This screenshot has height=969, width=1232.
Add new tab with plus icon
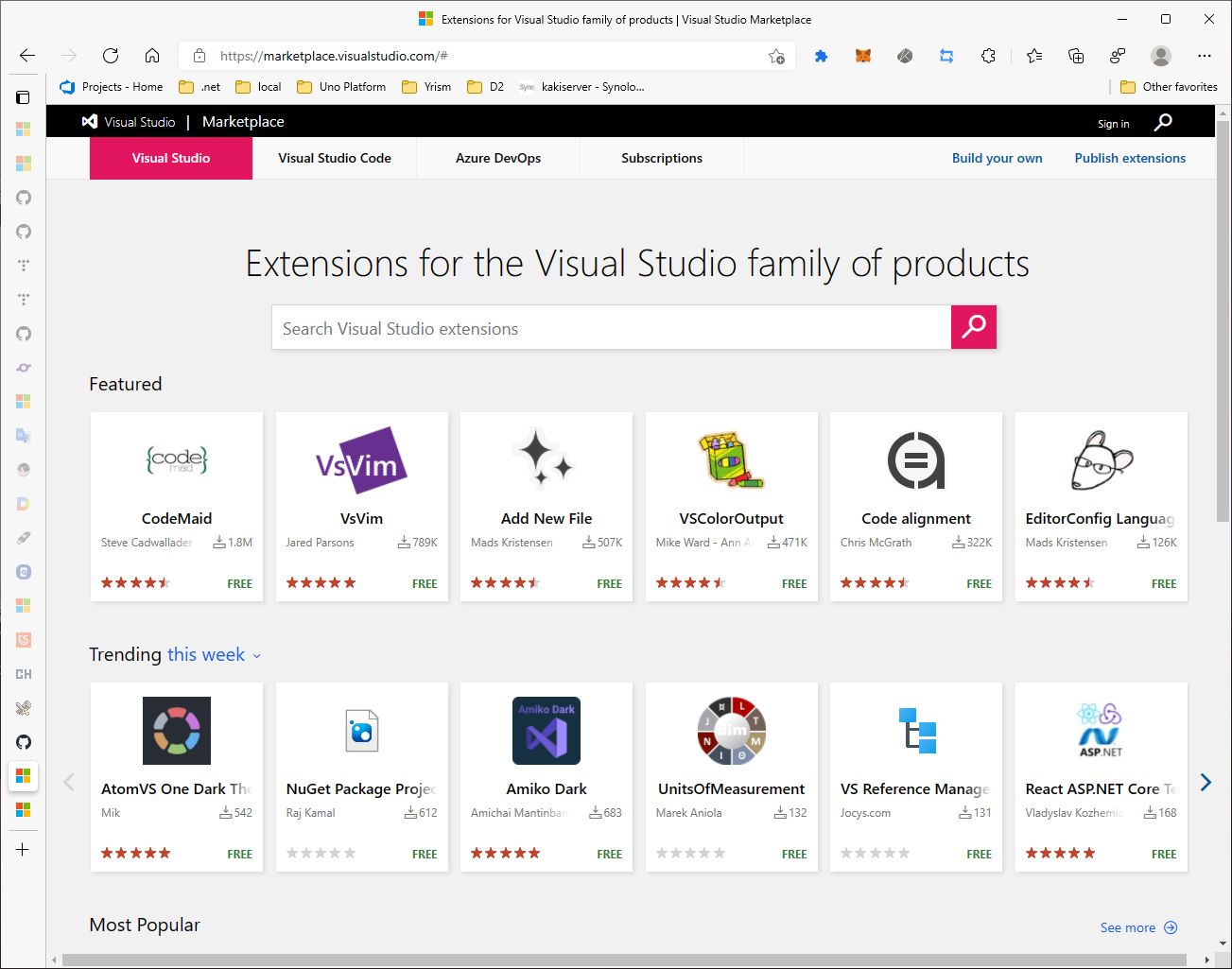click(x=23, y=850)
